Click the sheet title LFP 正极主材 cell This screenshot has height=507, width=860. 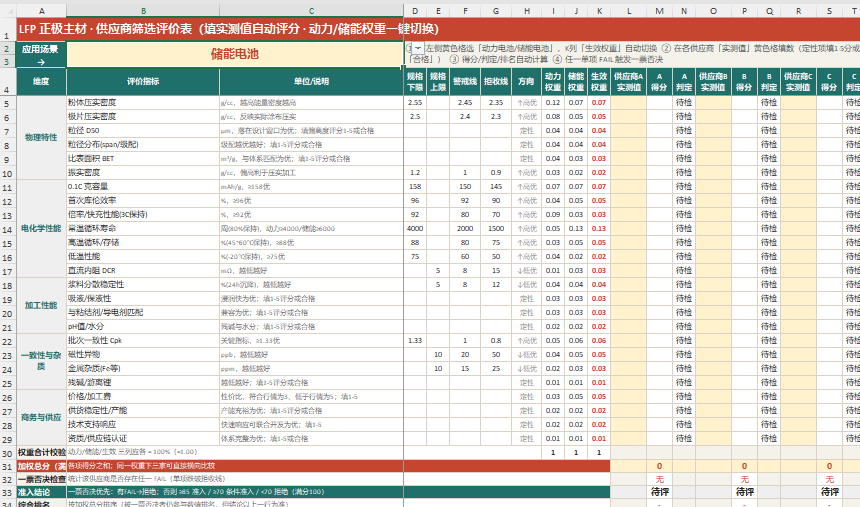click(210, 29)
